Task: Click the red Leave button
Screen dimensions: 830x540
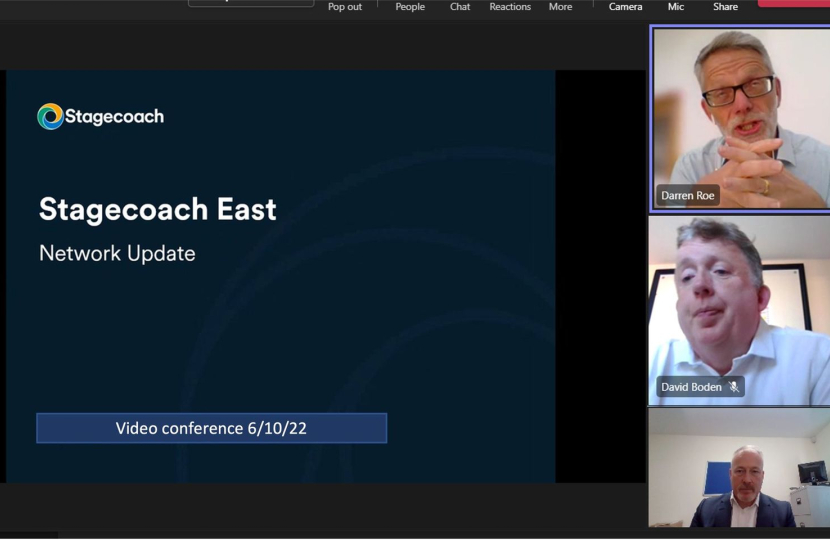Action: (x=793, y=3)
